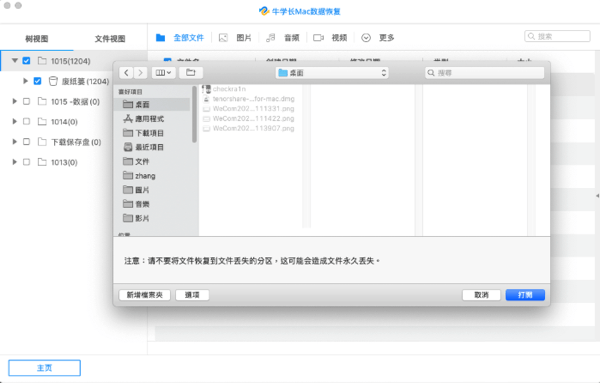Click WeCom202...111331.png file
Viewport: 600px width, 388px height.
248,109
